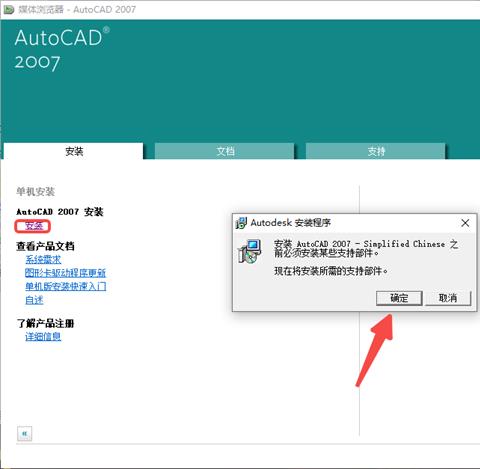Close the Autodesk 安装程序 dialog
Screen dimensions: 480x469
pos(465,223)
